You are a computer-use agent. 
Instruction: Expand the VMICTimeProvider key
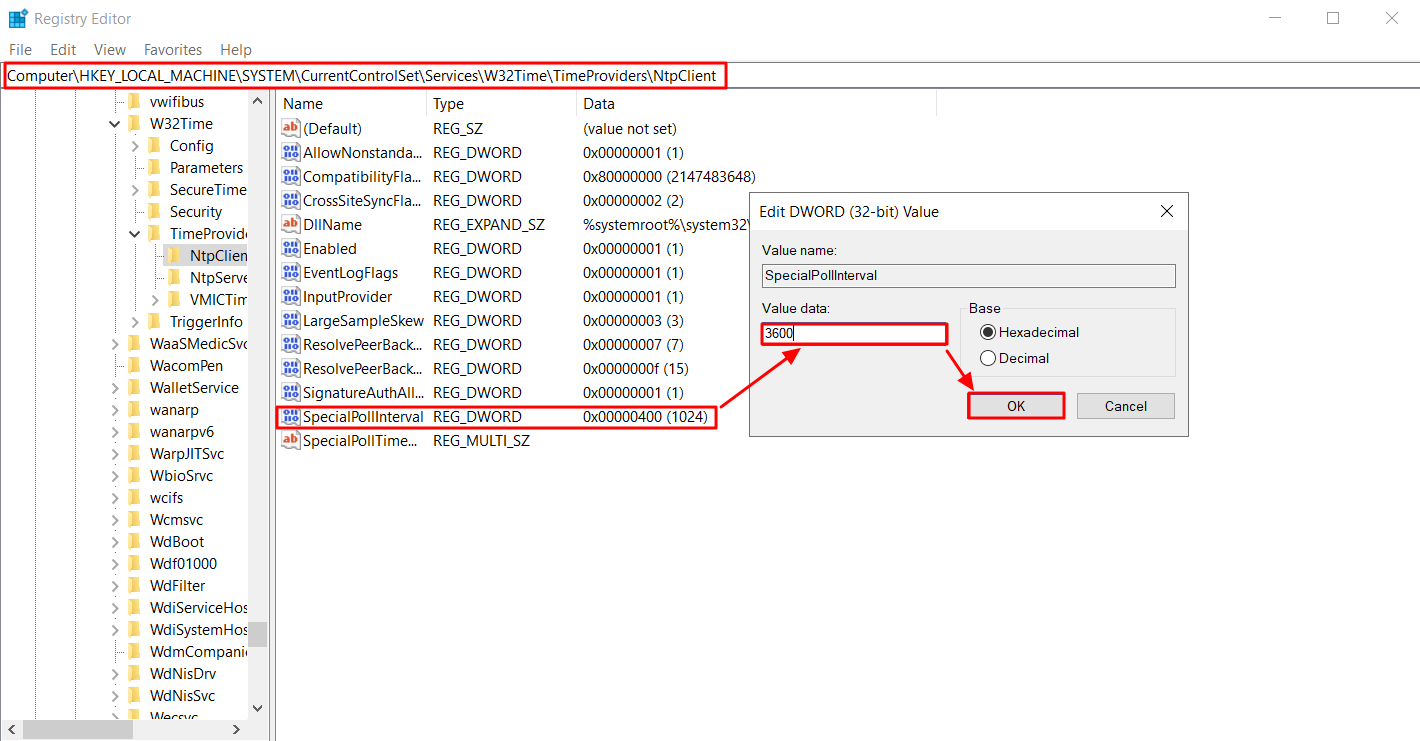coord(155,300)
